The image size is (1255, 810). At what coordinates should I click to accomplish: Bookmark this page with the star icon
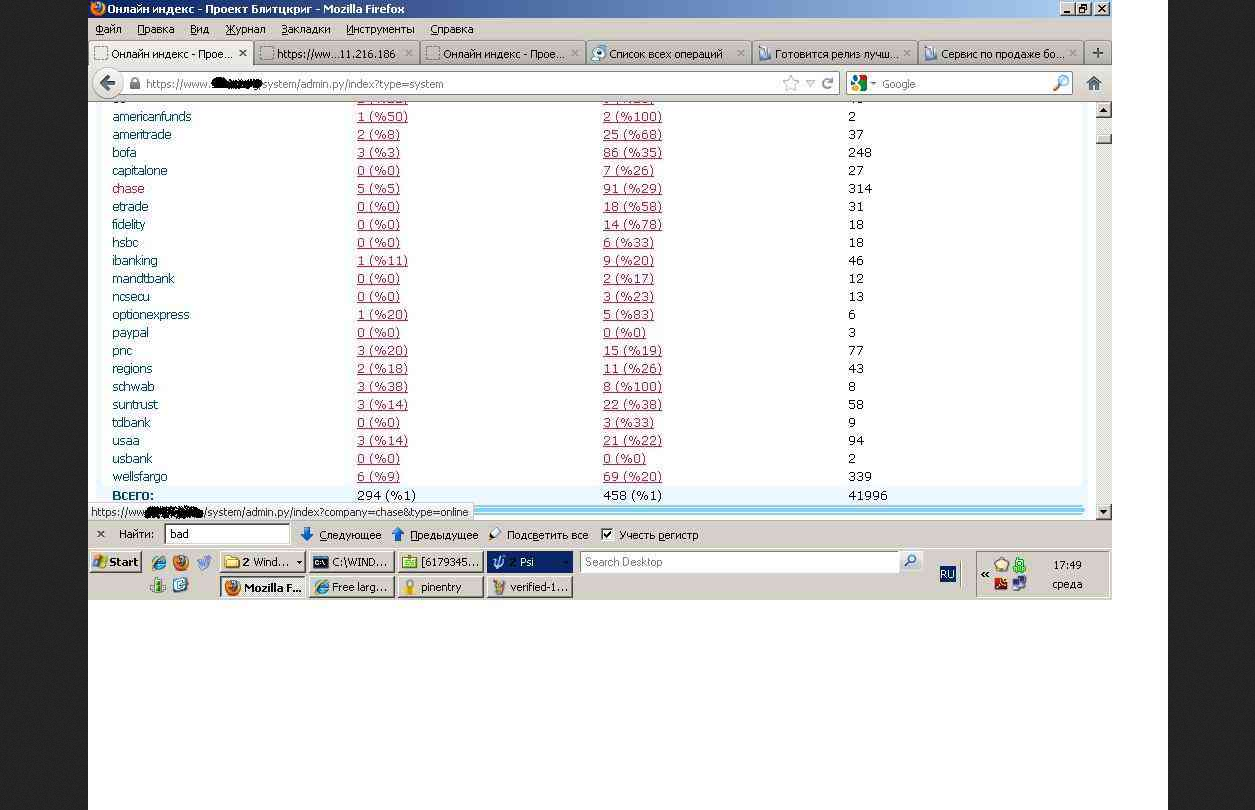(791, 84)
